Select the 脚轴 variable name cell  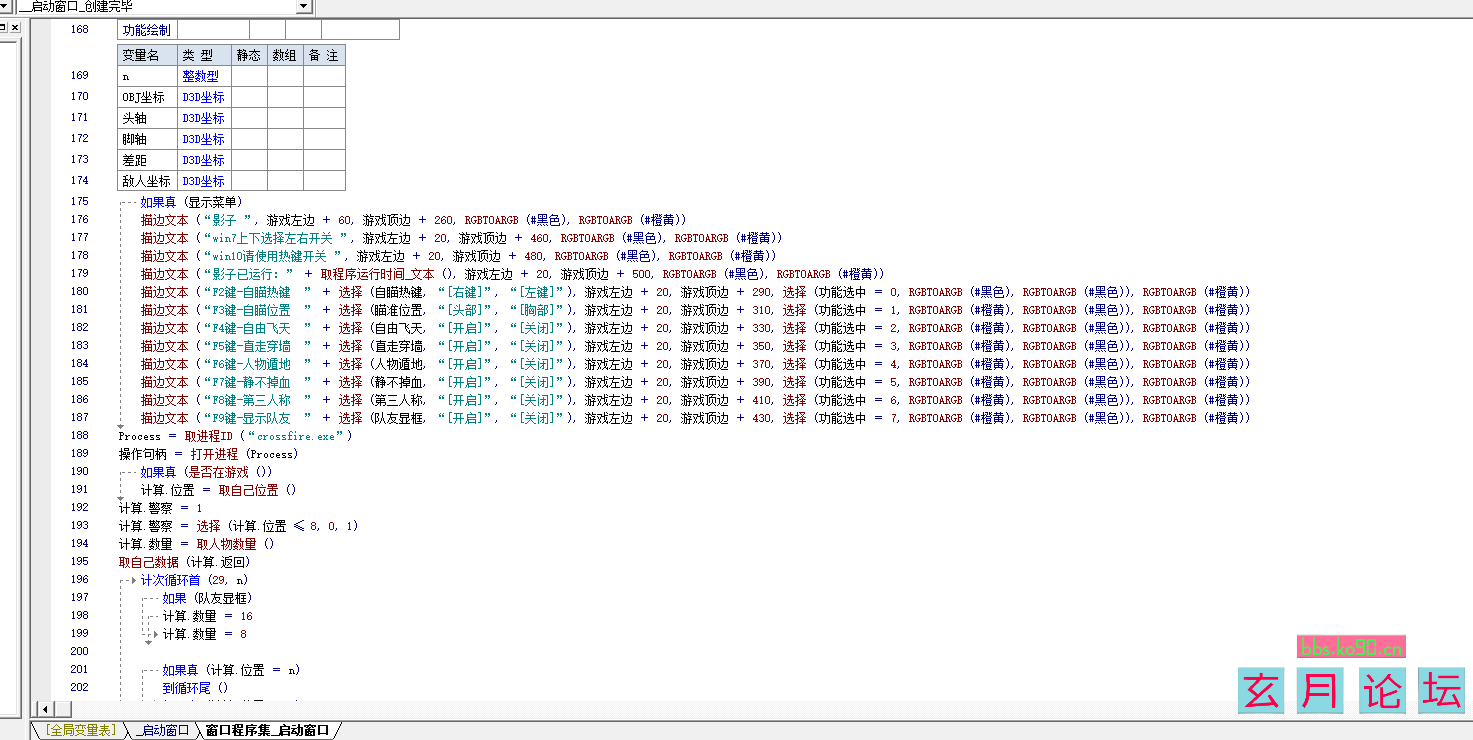click(x=148, y=139)
